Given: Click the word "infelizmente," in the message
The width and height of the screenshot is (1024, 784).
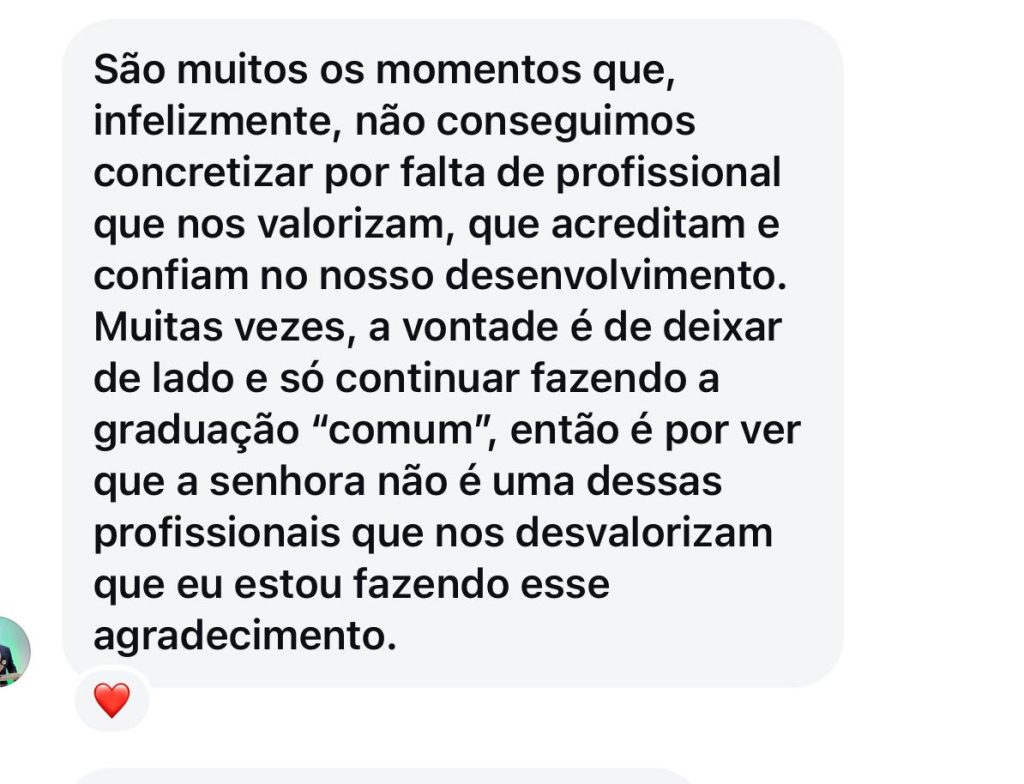Looking at the screenshot, I should (x=218, y=122).
